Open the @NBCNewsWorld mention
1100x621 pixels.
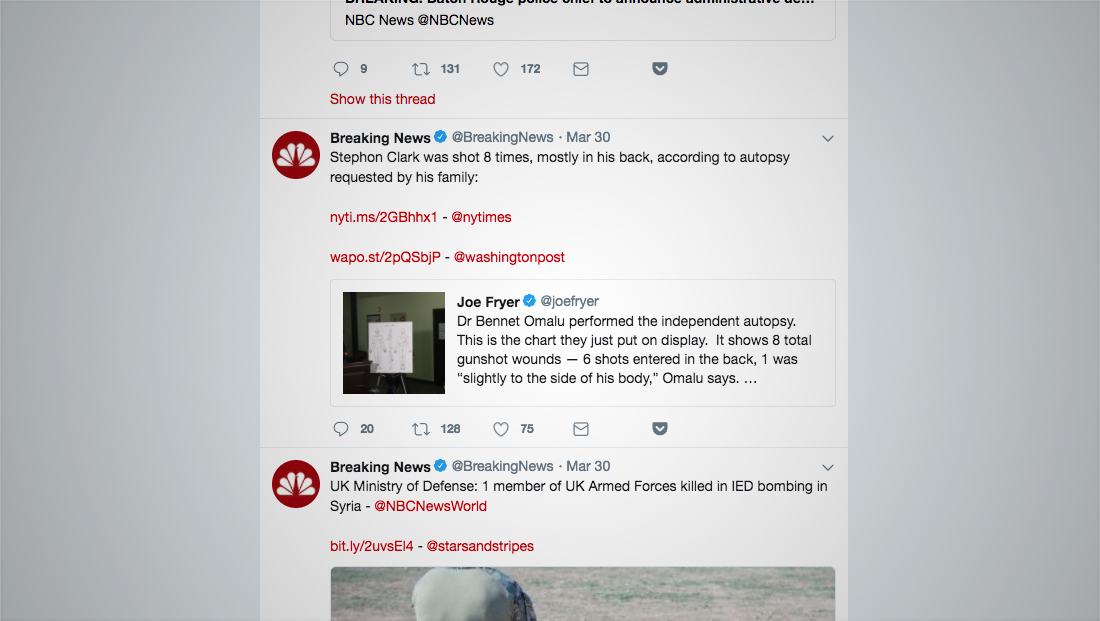[x=430, y=506]
